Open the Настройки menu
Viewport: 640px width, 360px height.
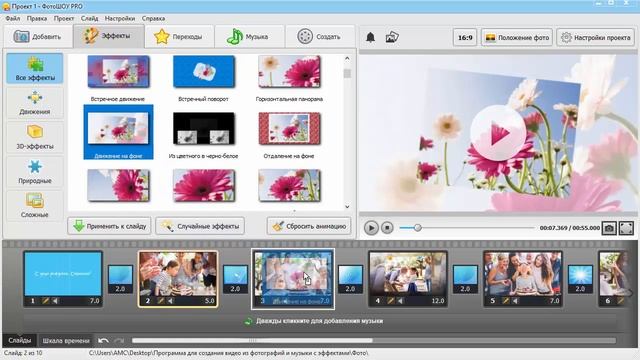click(120, 18)
